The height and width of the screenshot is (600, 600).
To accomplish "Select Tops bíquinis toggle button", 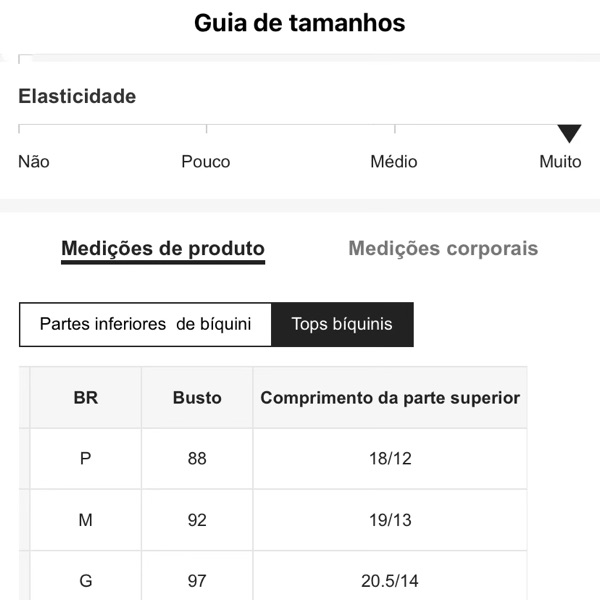I will pos(342,324).
